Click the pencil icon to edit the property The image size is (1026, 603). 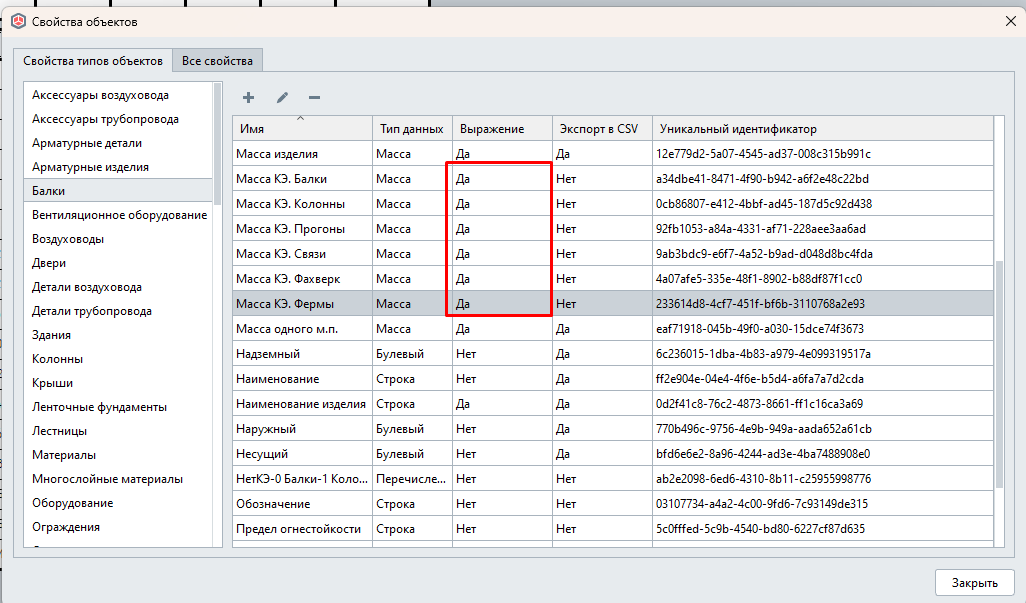[282, 97]
